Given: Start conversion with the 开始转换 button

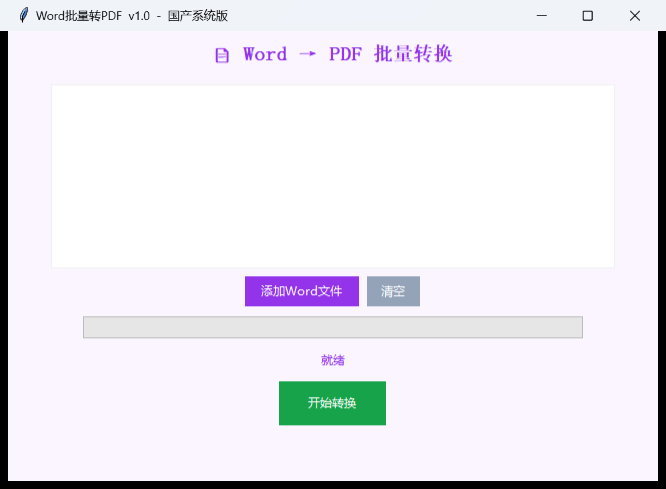Looking at the screenshot, I should (332, 403).
